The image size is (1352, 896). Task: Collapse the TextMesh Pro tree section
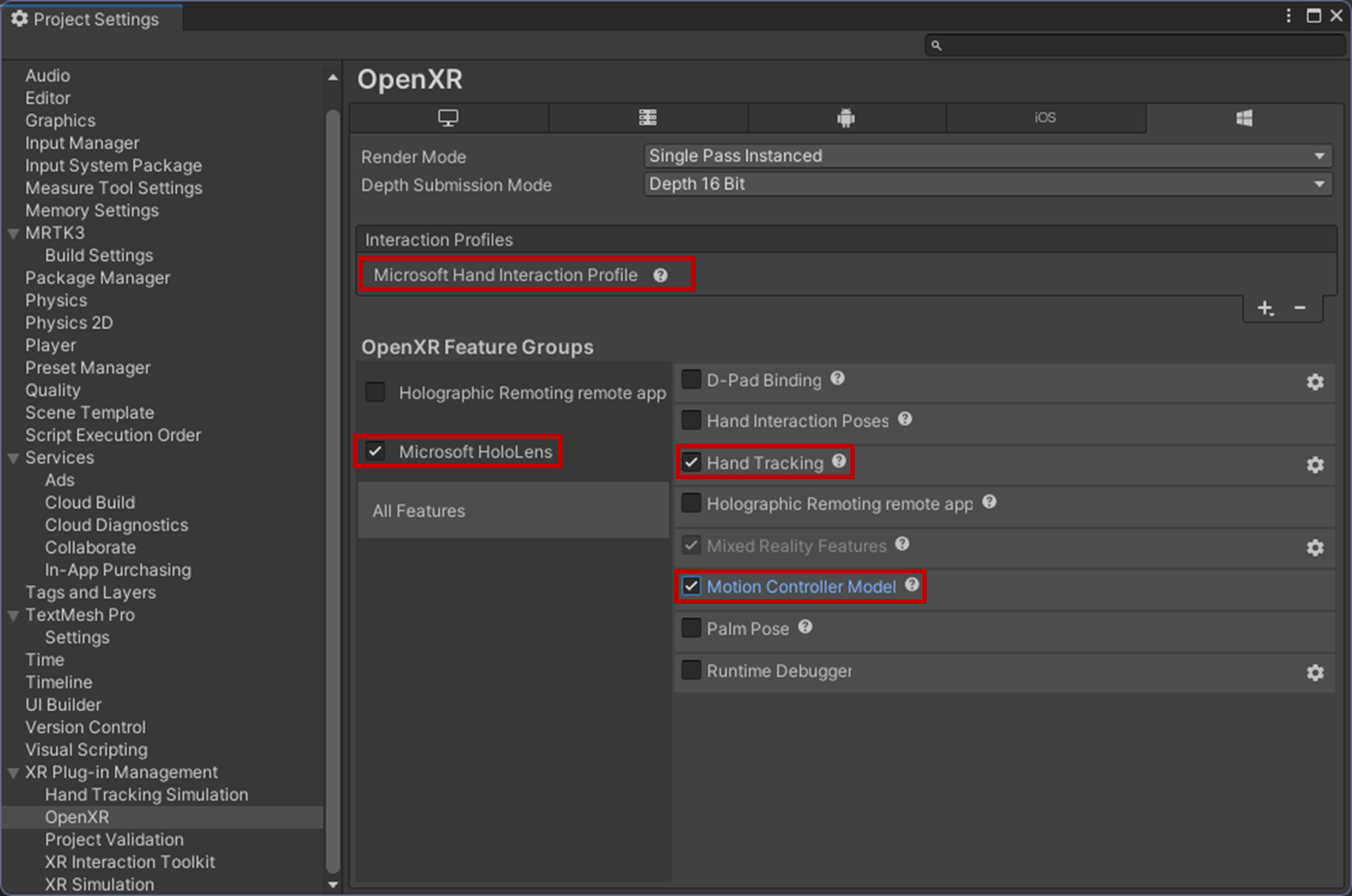click(x=13, y=616)
